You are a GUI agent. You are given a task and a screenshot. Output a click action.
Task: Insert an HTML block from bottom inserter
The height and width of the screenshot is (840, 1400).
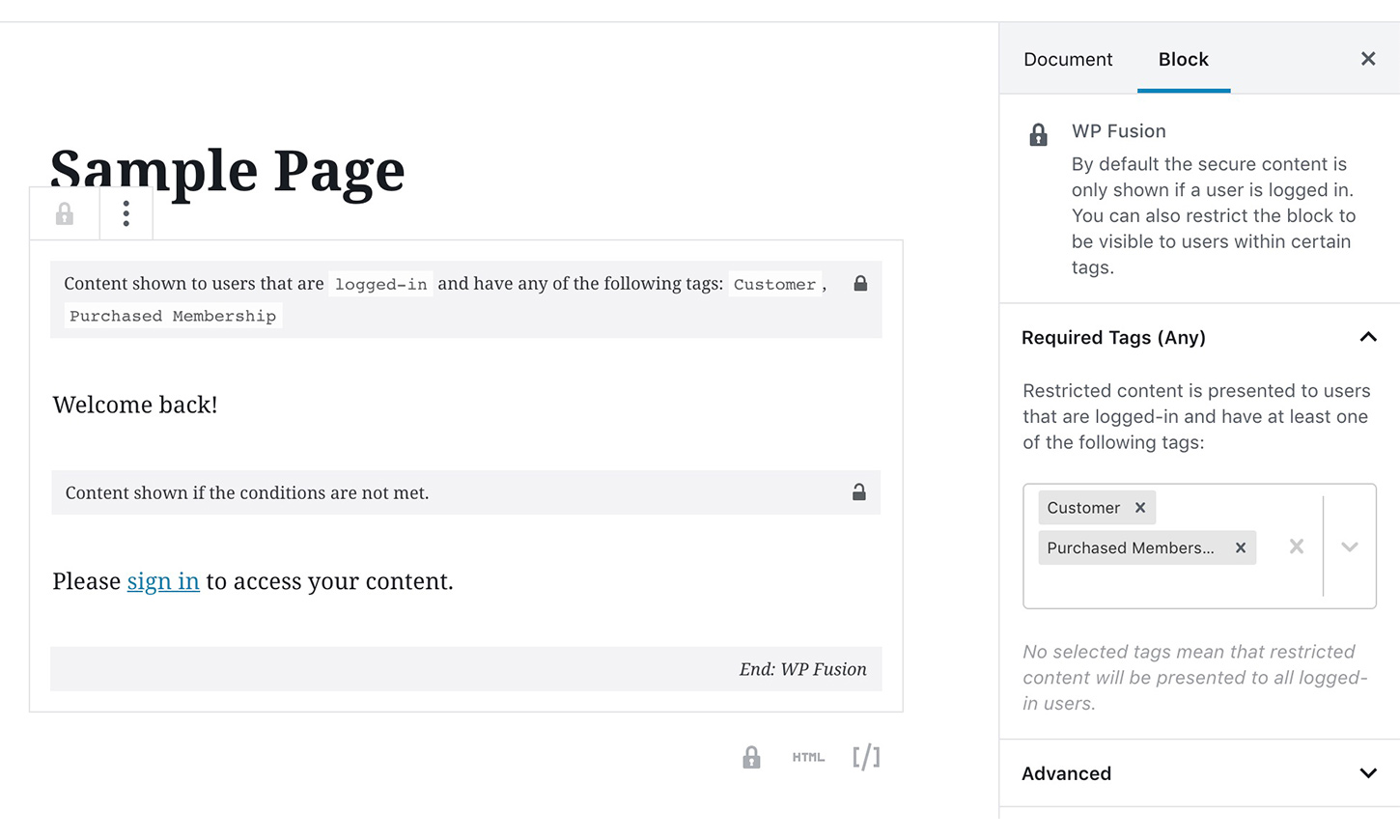(x=808, y=757)
